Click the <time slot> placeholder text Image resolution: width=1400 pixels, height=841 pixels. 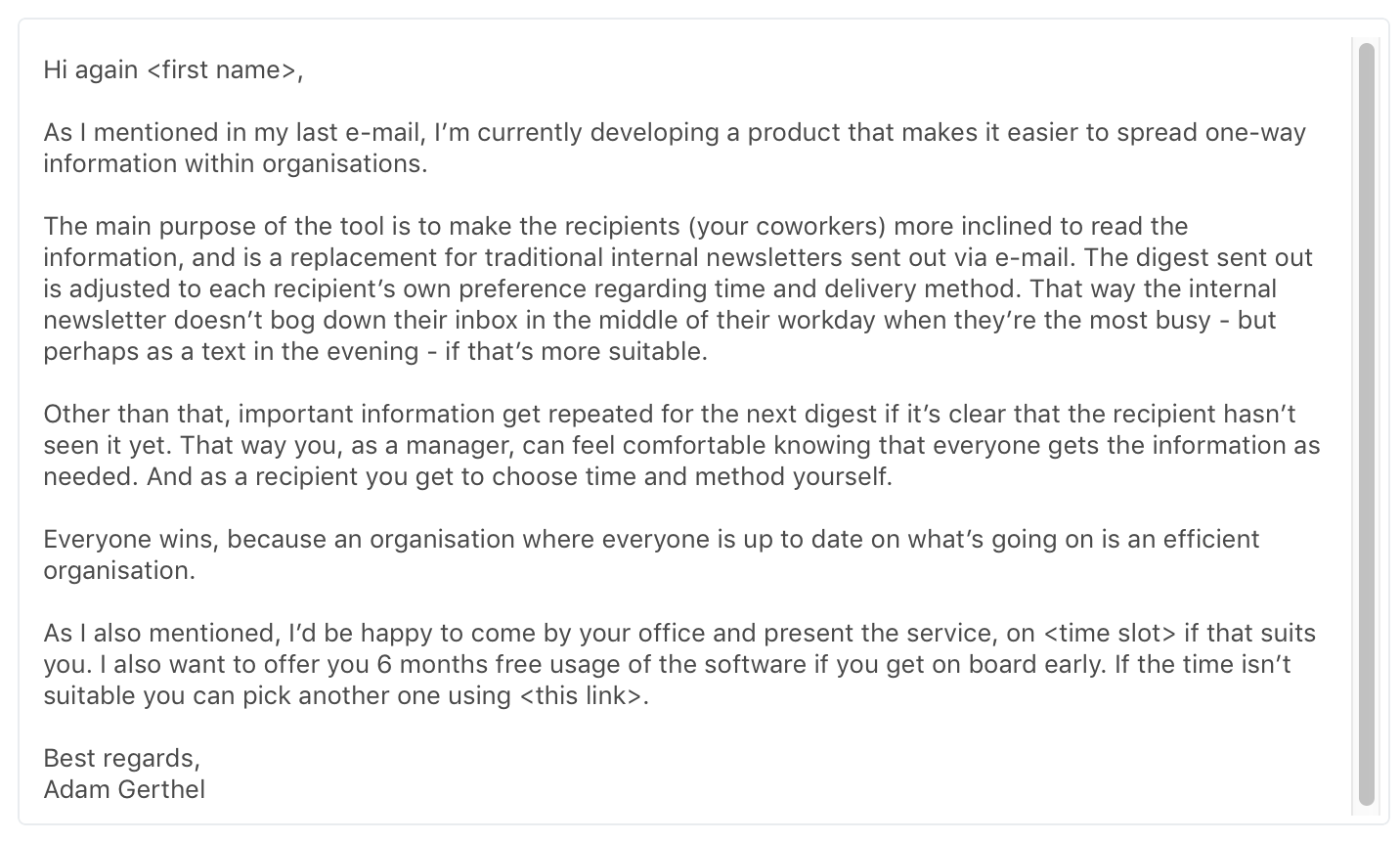(x=1110, y=634)
